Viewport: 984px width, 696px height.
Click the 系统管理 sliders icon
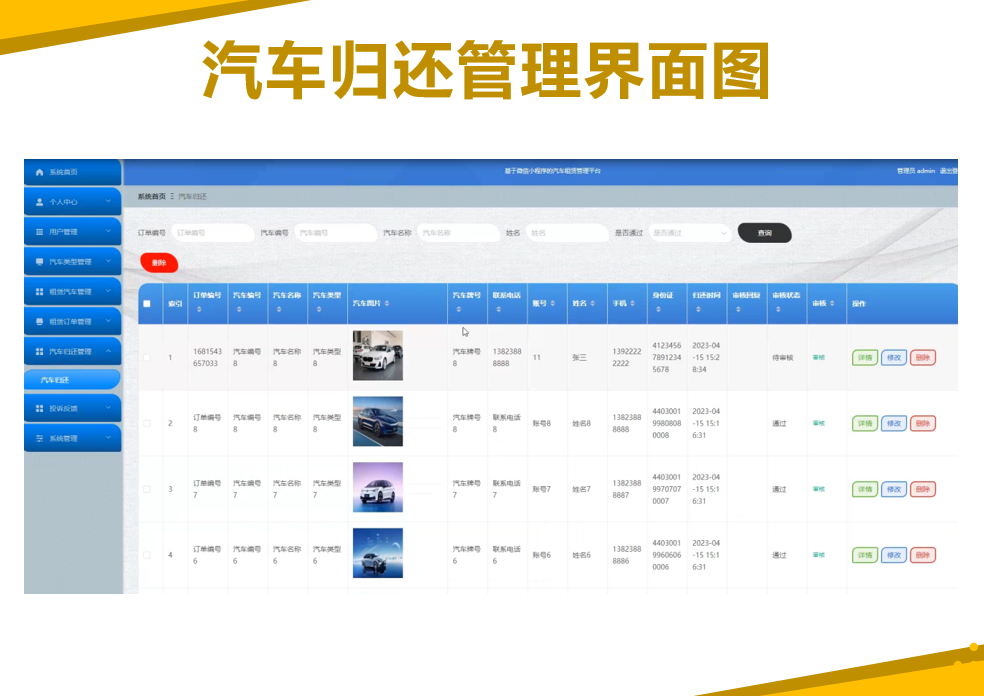coord(40,439)
